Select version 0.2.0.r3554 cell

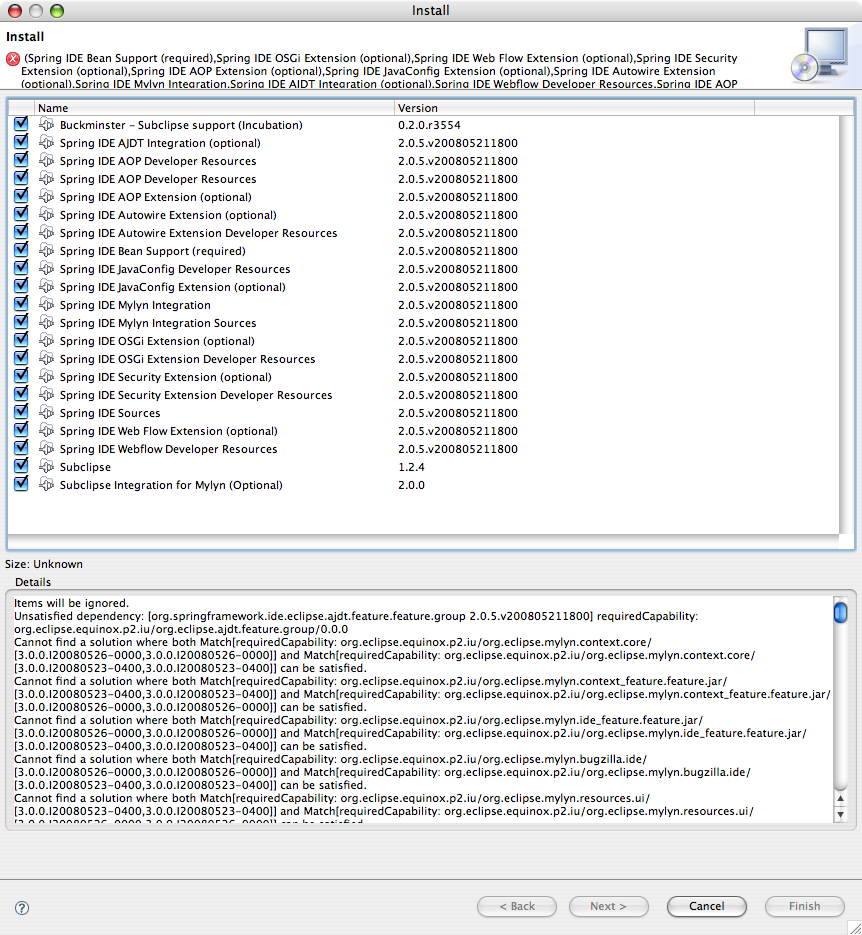click(x=429, y=125)
